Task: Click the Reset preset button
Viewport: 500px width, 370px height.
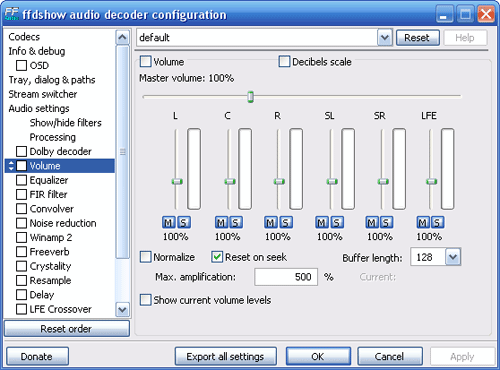Action: pos(417,38)
